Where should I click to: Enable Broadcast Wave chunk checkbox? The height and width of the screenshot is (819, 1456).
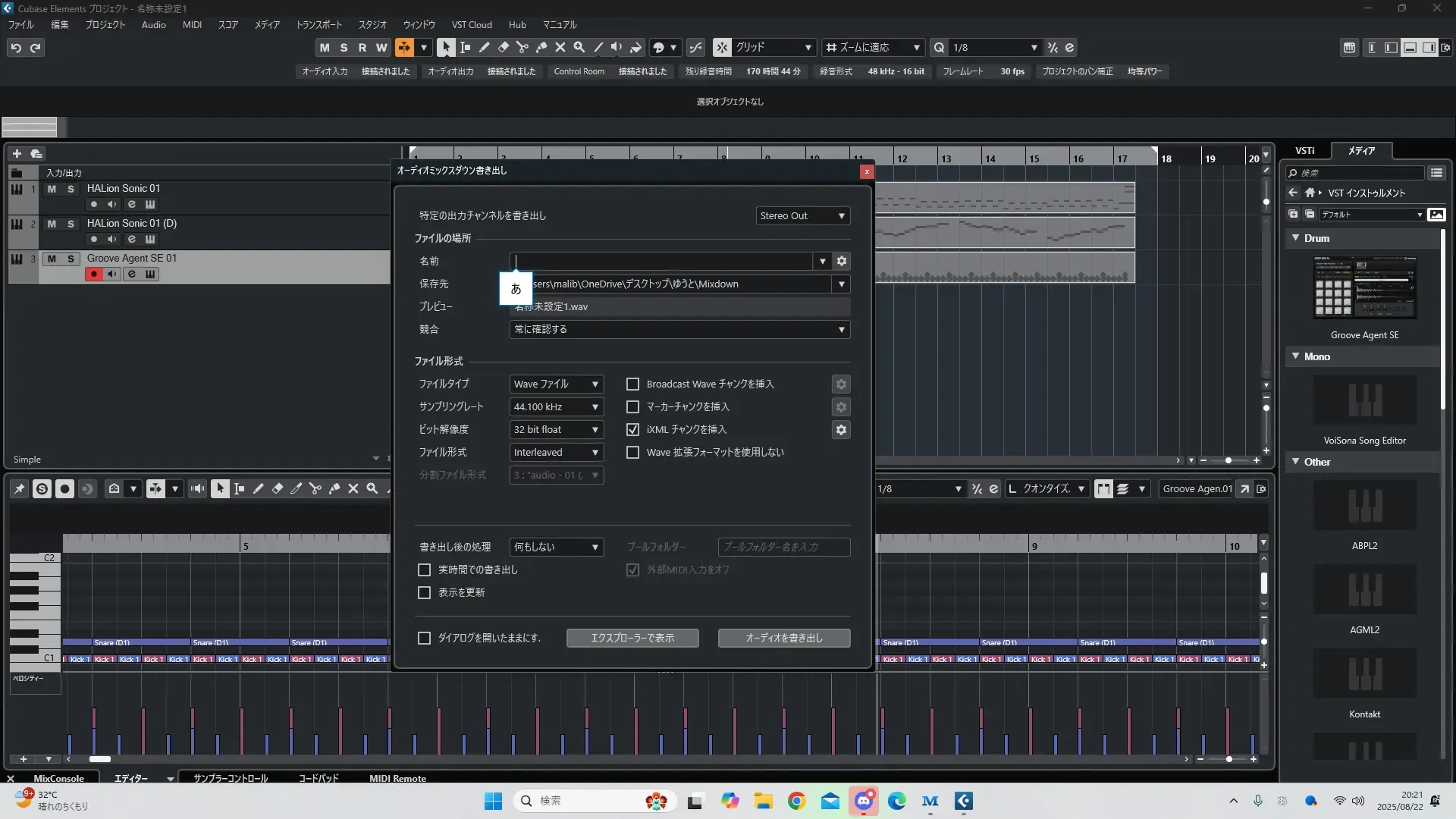[632, 384]
